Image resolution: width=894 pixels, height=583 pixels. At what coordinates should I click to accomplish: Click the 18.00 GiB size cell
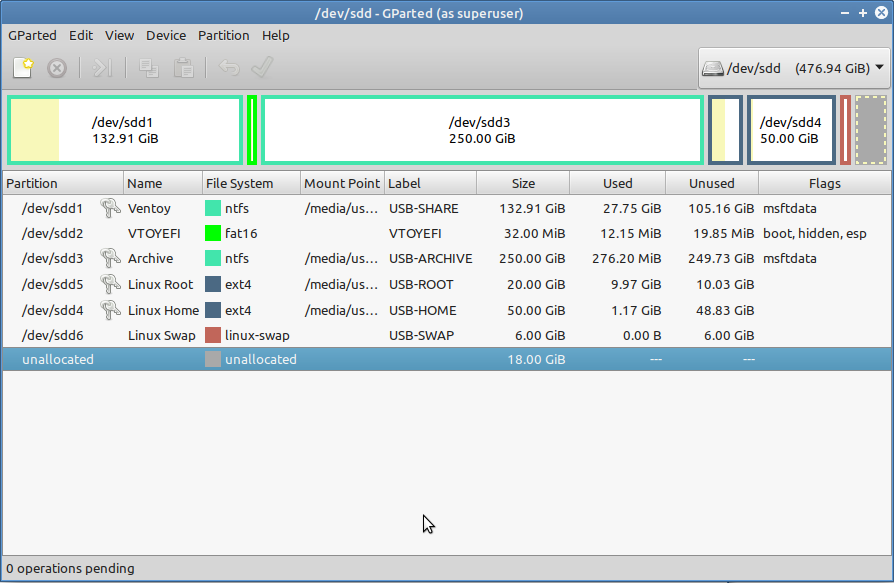537,359
